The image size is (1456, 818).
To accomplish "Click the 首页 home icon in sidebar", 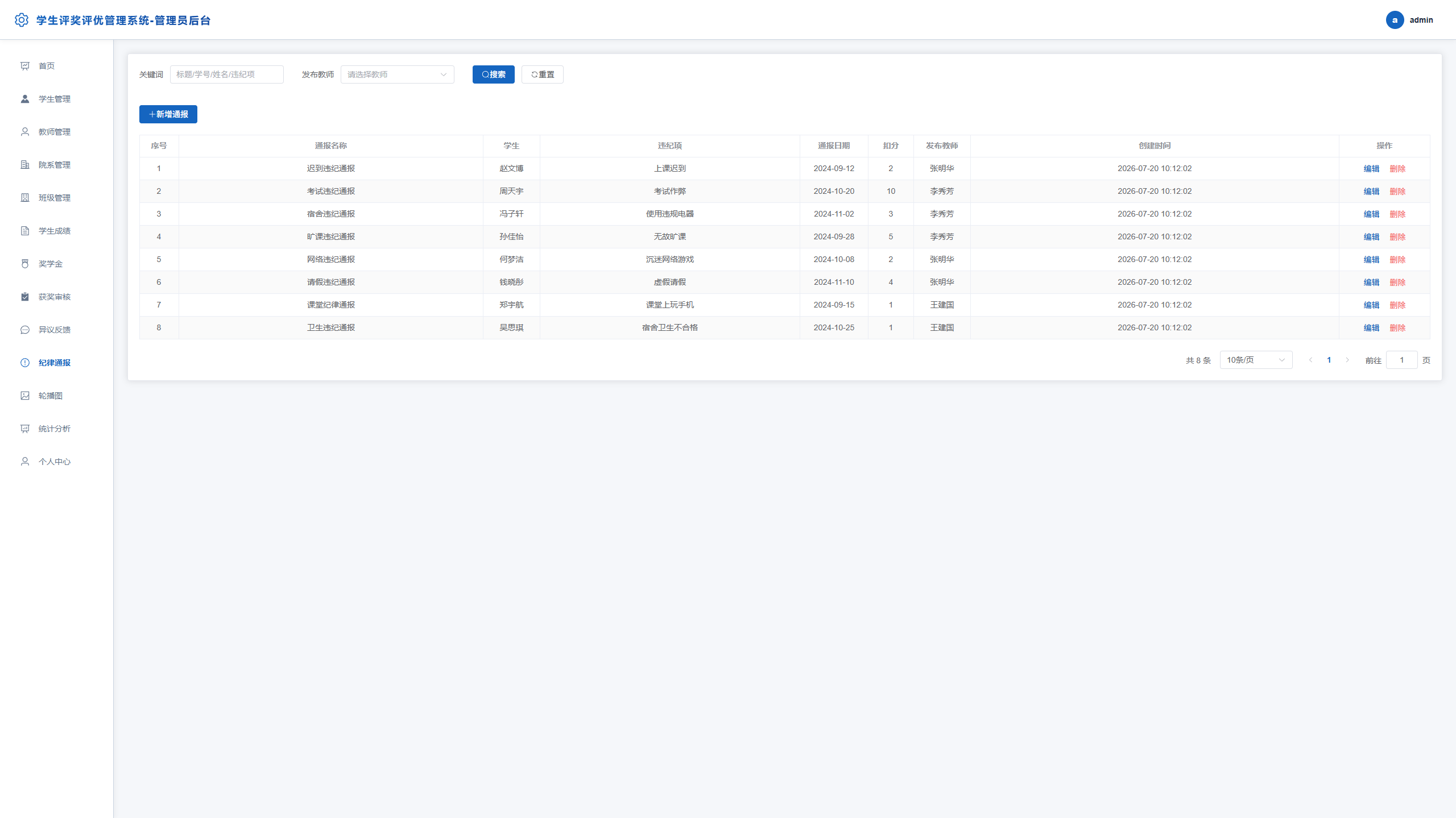I will (25, 66).
